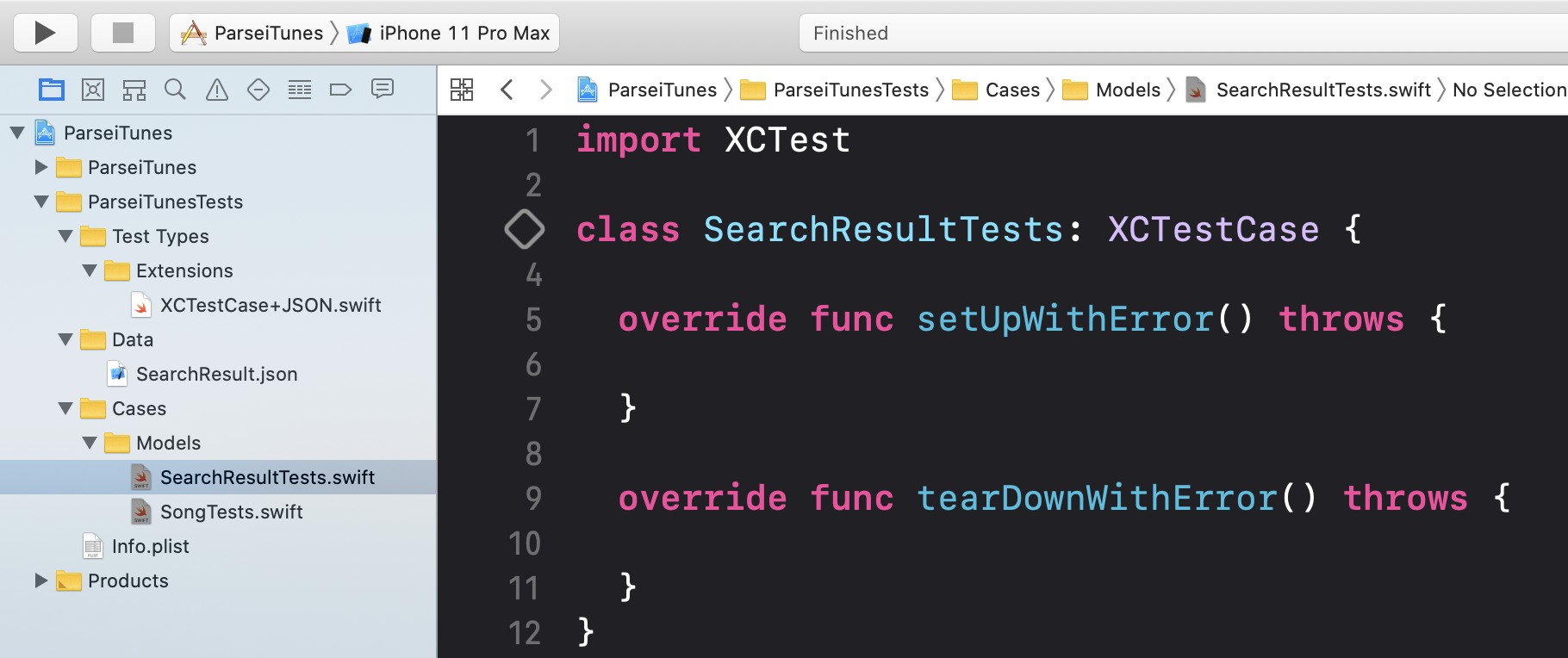Select the Test Types folder row
The image size is (1568, 658).
tap(218, 236)
